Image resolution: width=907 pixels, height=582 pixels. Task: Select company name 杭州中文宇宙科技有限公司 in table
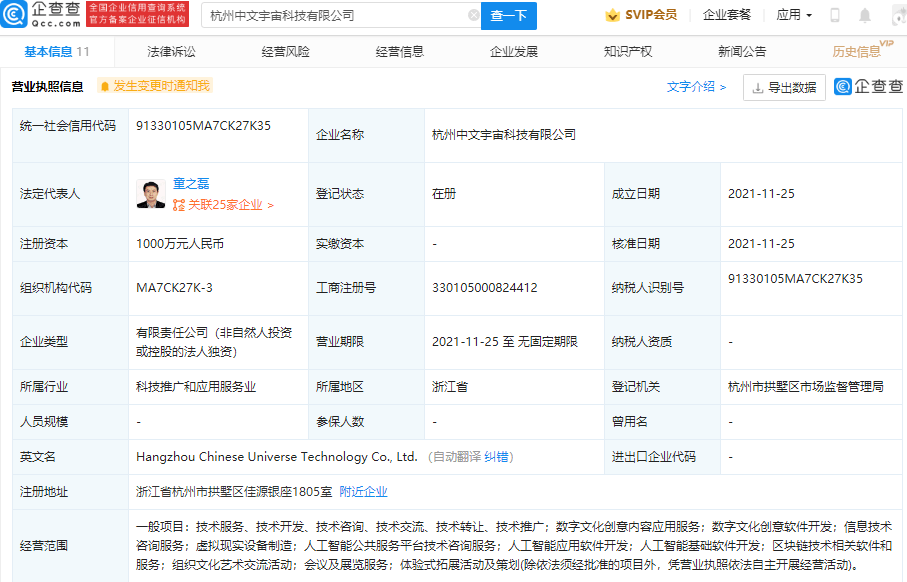pos(504,135)
